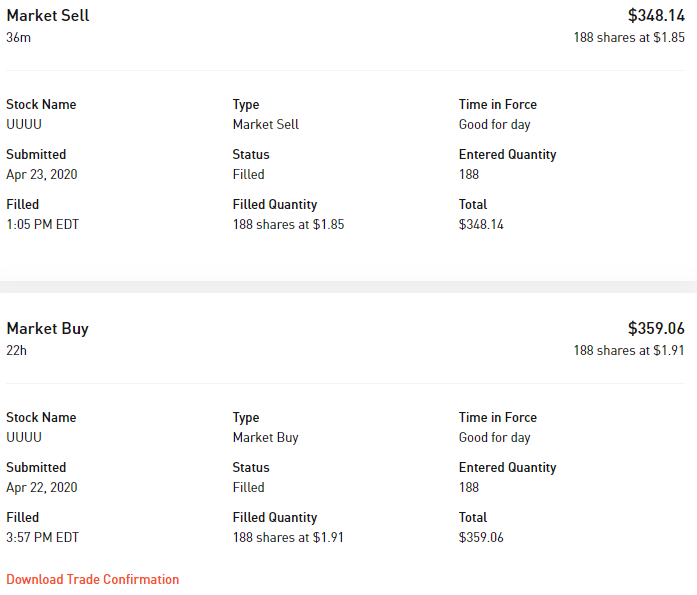Screen dimensions: 697x595
Task: Click '188 shares at $1.85' under Filled Quantity
Action: point(288,225)
